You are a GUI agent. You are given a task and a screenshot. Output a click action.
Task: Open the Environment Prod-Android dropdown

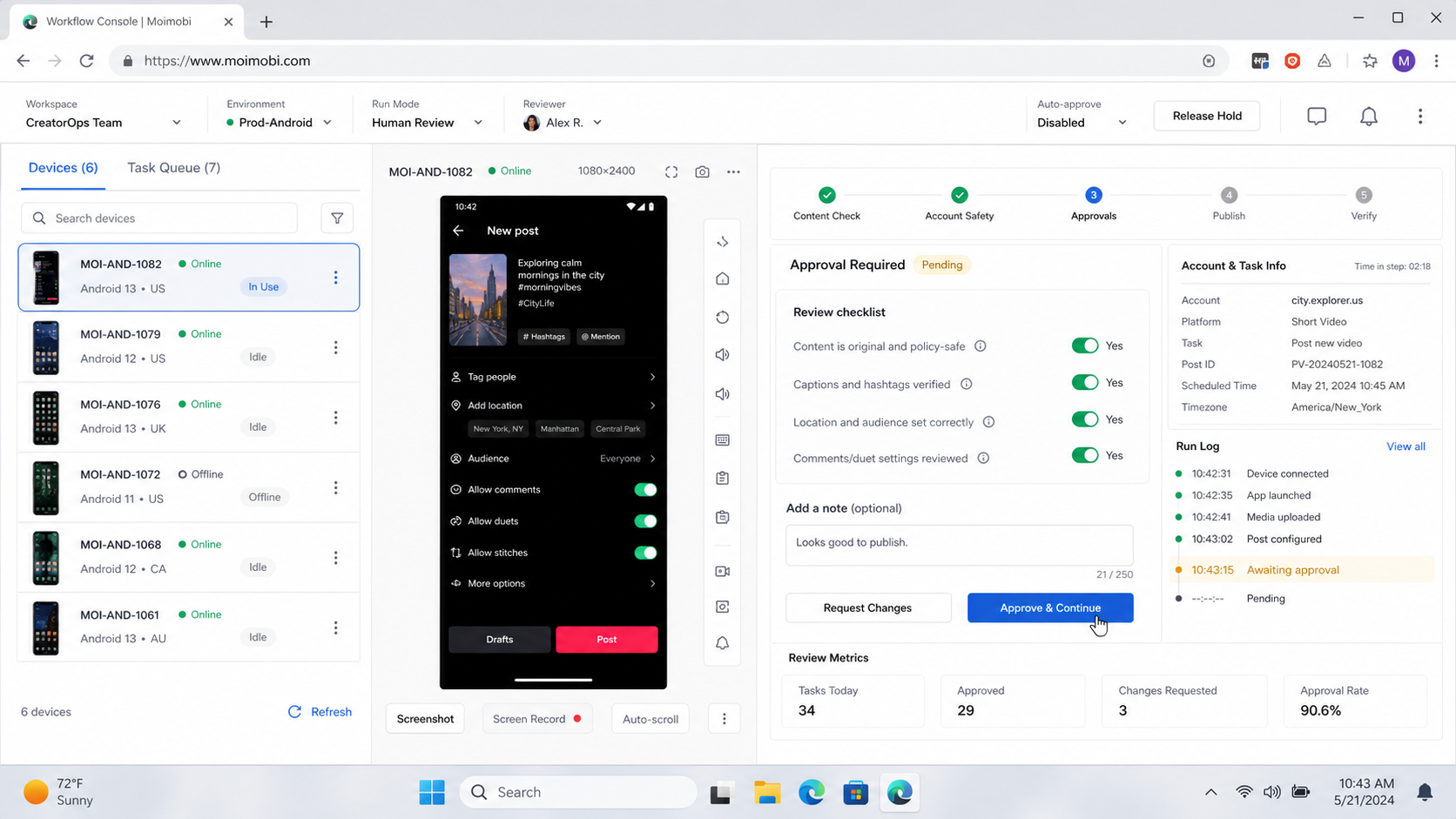(x=279, y=123)
